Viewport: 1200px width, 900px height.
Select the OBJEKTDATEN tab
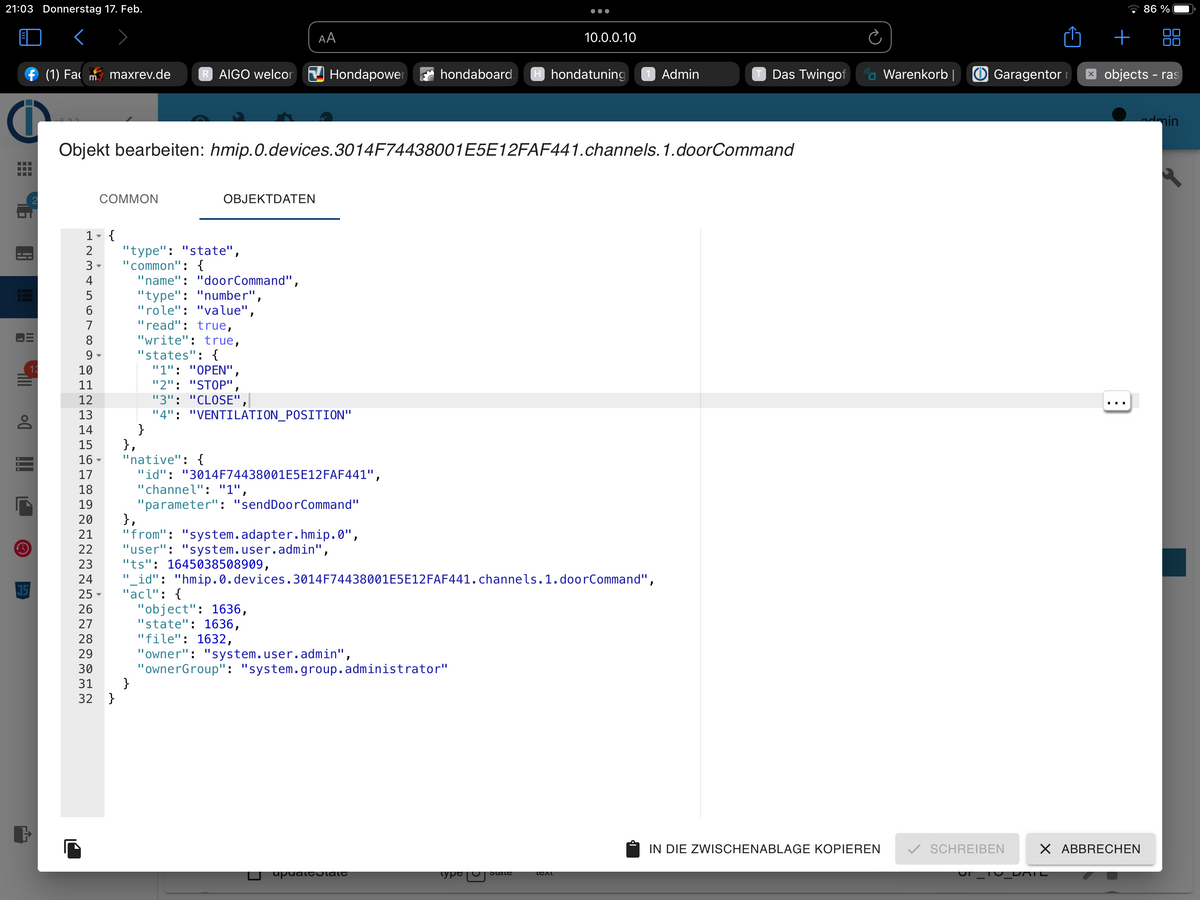(269, 199)
